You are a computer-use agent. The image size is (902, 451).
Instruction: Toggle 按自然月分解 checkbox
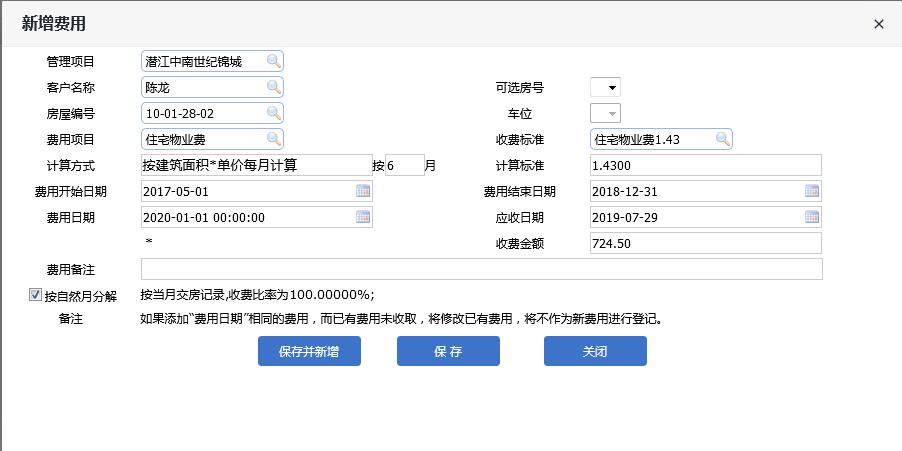point(36,296)
